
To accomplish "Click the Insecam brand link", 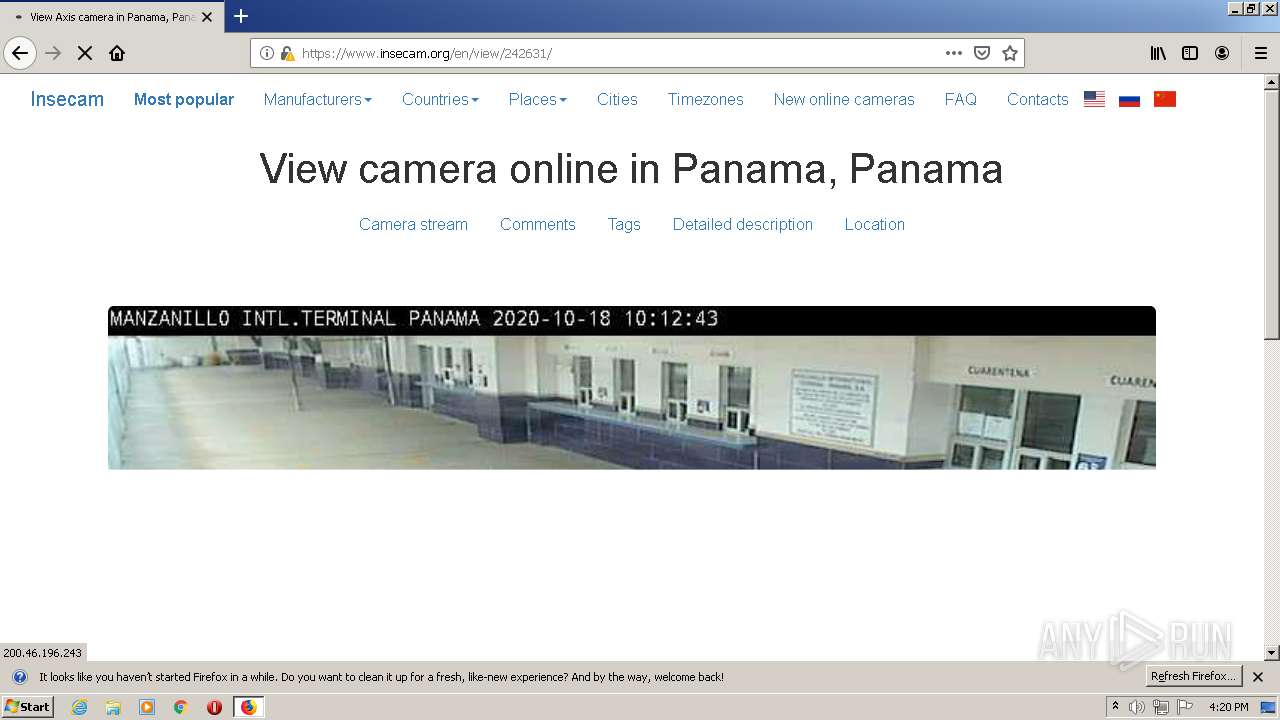I will (x=67, y=99).
